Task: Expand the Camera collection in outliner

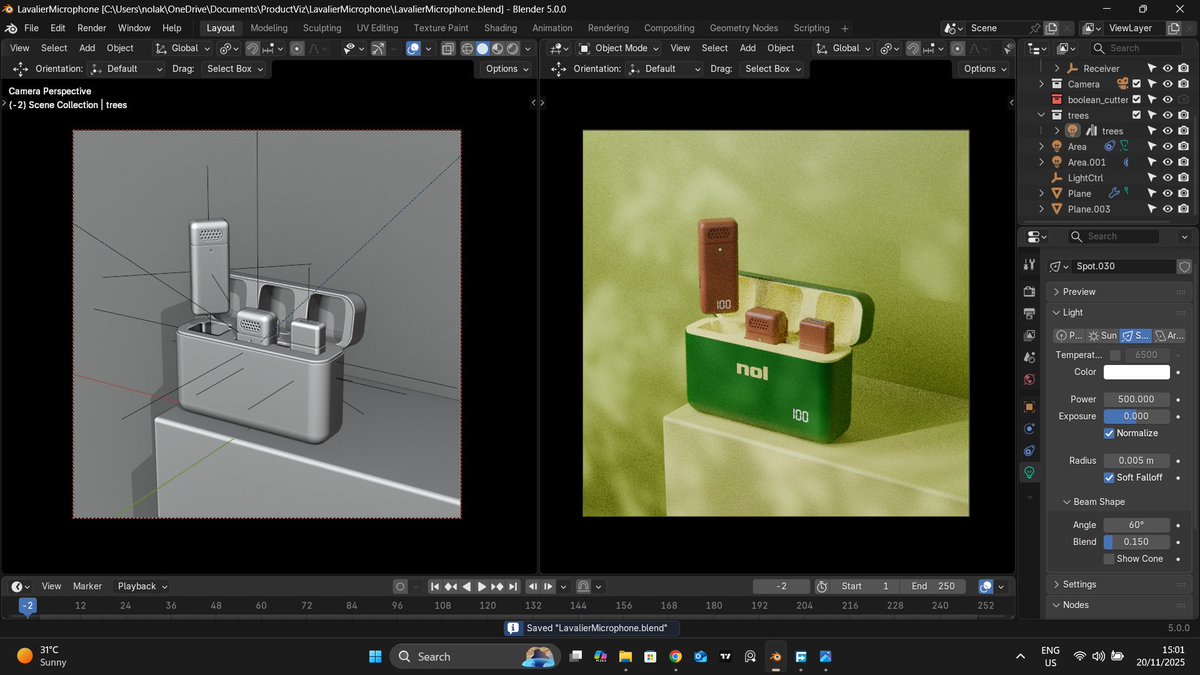Action: (x=1042, y=84)
